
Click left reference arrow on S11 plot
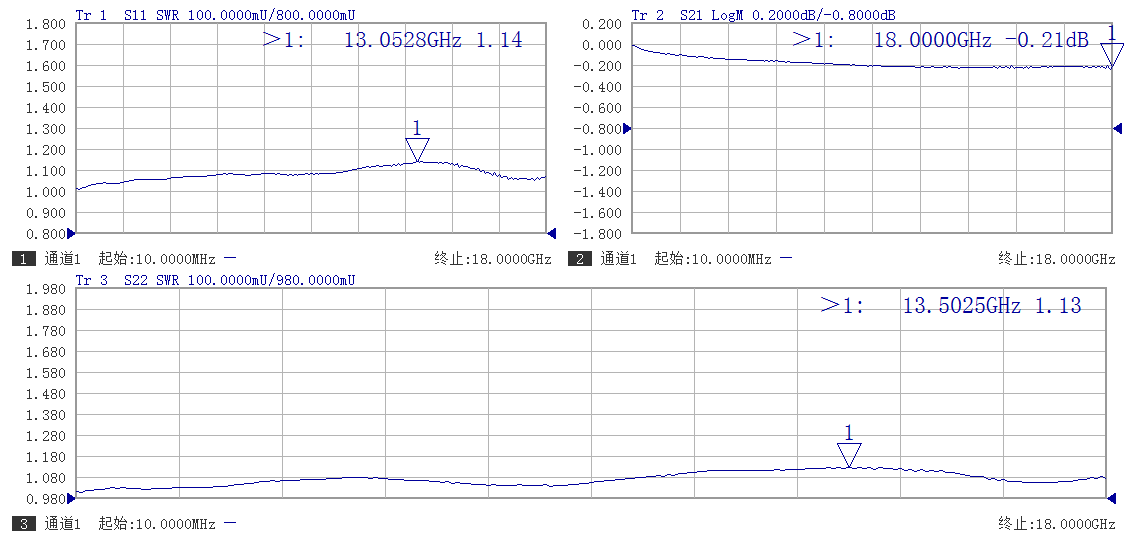pyautogui.click(x=71, y=233)
